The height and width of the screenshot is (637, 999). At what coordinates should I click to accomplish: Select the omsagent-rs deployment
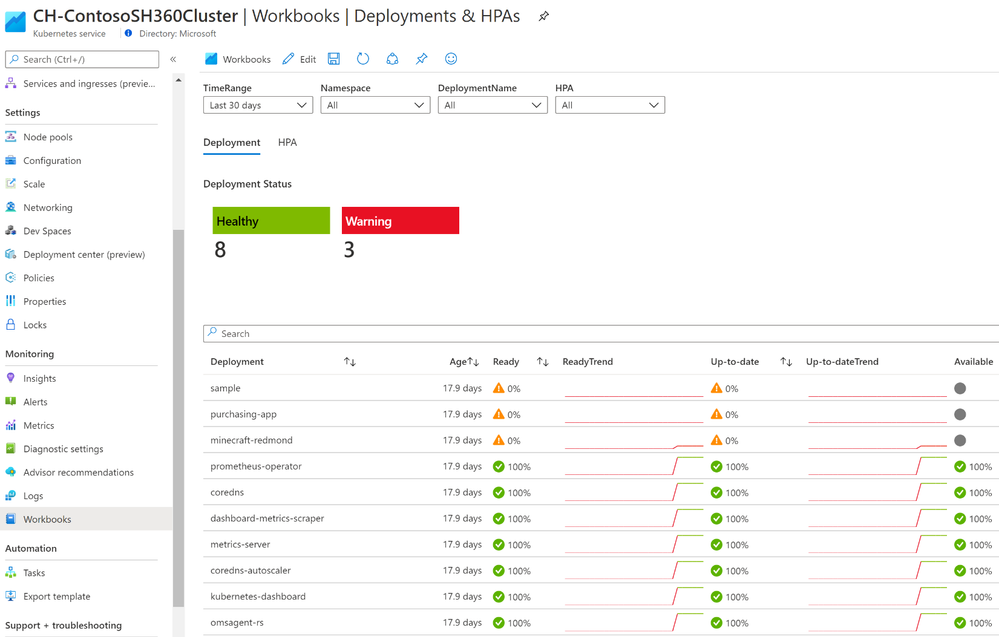coord(601,623)
